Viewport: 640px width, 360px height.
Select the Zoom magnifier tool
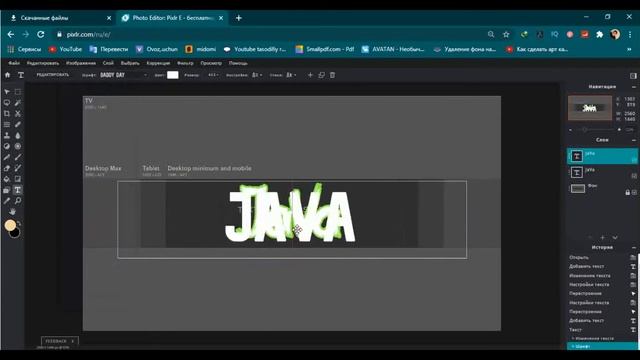18,201
